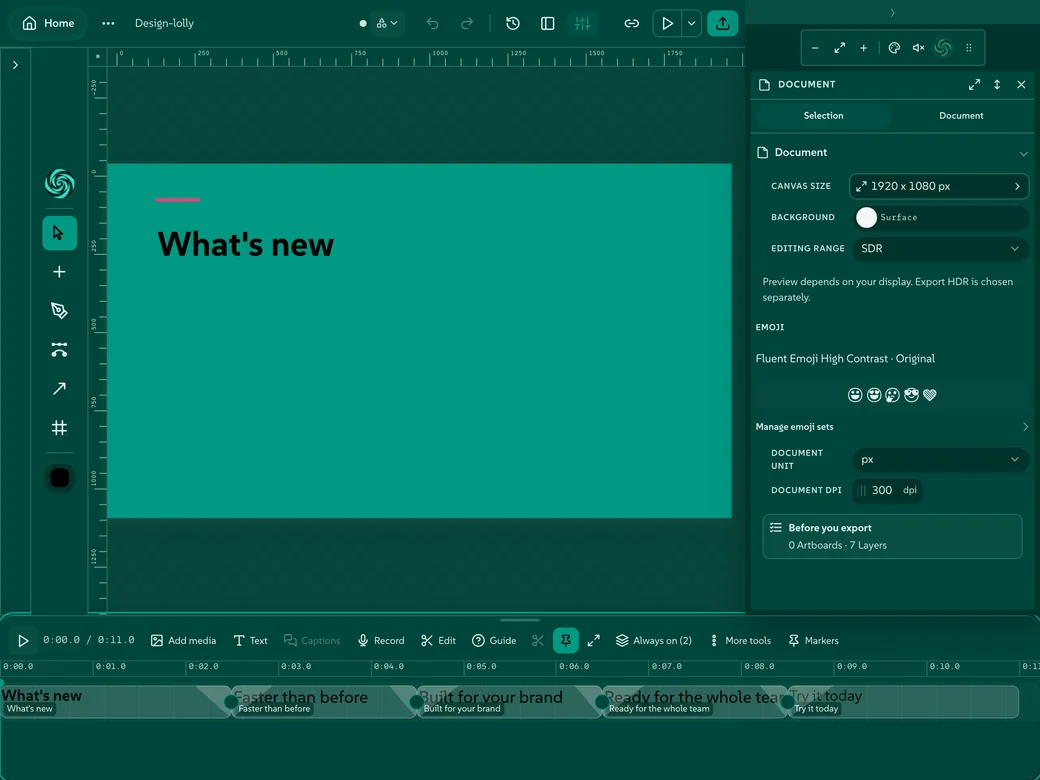
Task: Select the Pen tool
Action: [60, 310]
